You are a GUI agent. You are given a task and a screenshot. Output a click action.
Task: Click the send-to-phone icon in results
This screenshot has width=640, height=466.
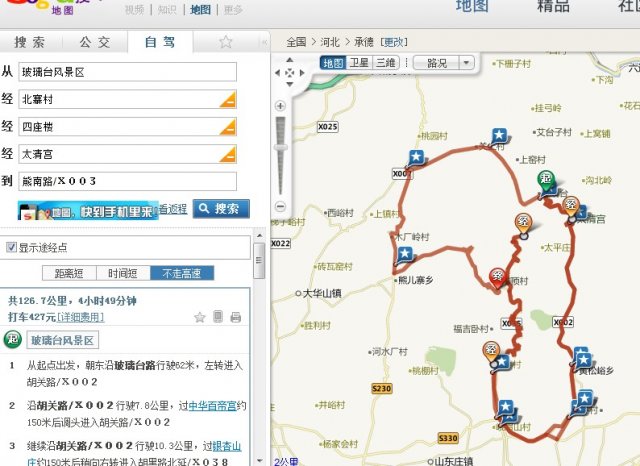[218, 317]
